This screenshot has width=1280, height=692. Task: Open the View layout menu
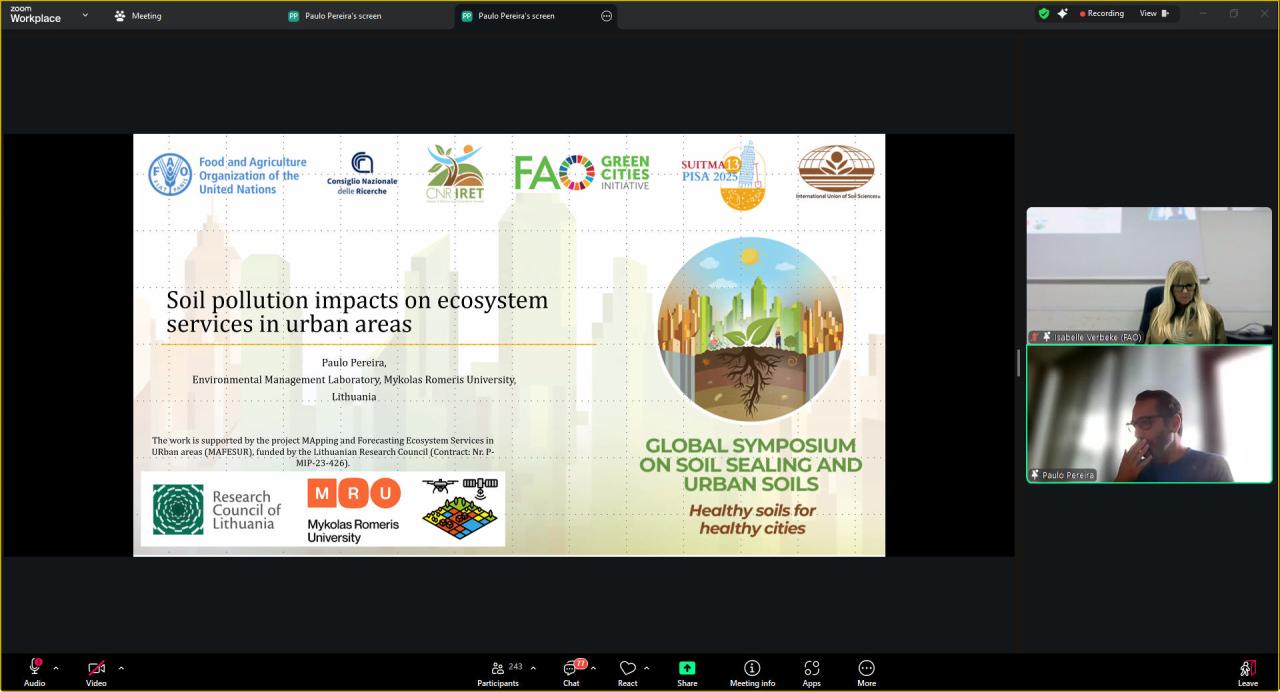pyautogui.click(x=1154, y=14)
